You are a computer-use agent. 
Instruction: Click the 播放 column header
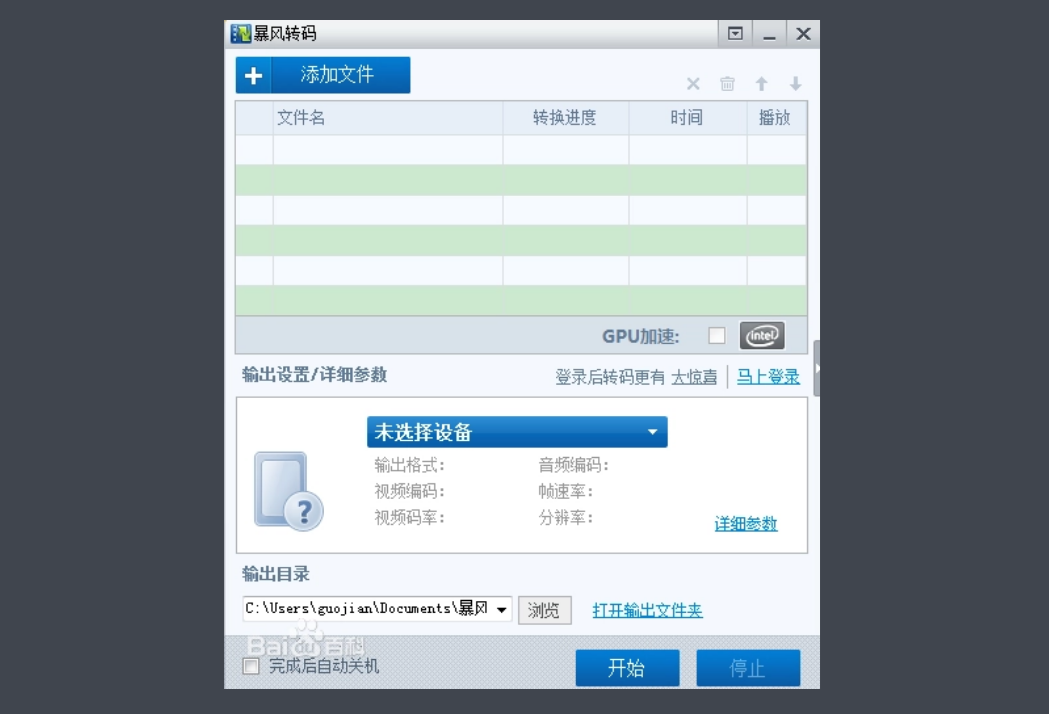click(776, 118)
